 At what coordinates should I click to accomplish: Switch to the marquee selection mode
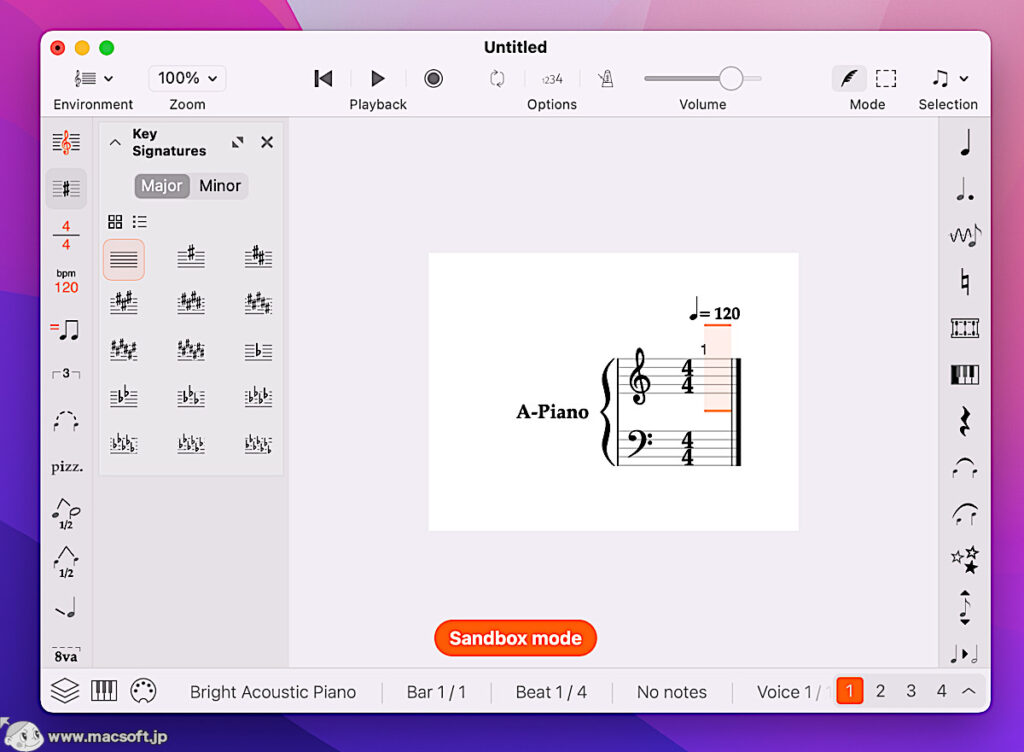(x=886, y=79)
